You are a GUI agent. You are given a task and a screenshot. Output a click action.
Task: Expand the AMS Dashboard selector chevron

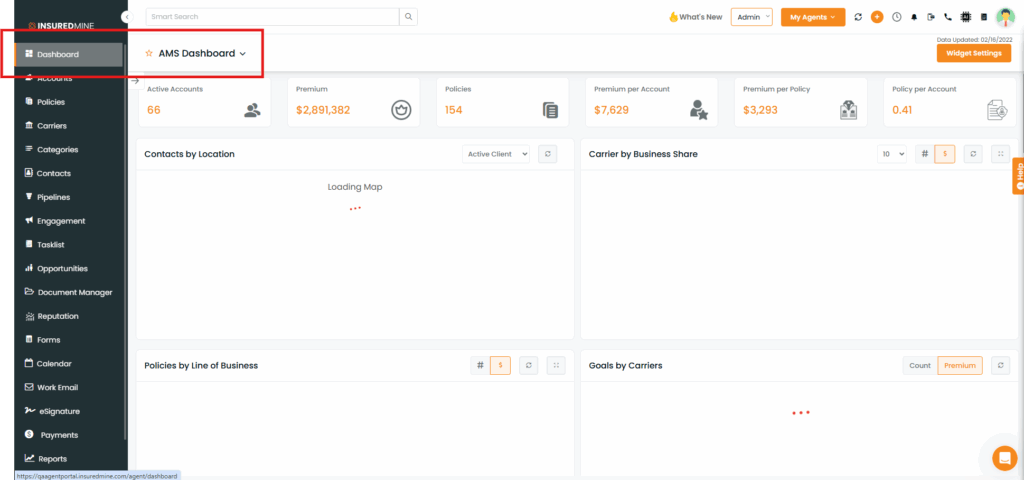pyautogui.click(x=242, y=54)
